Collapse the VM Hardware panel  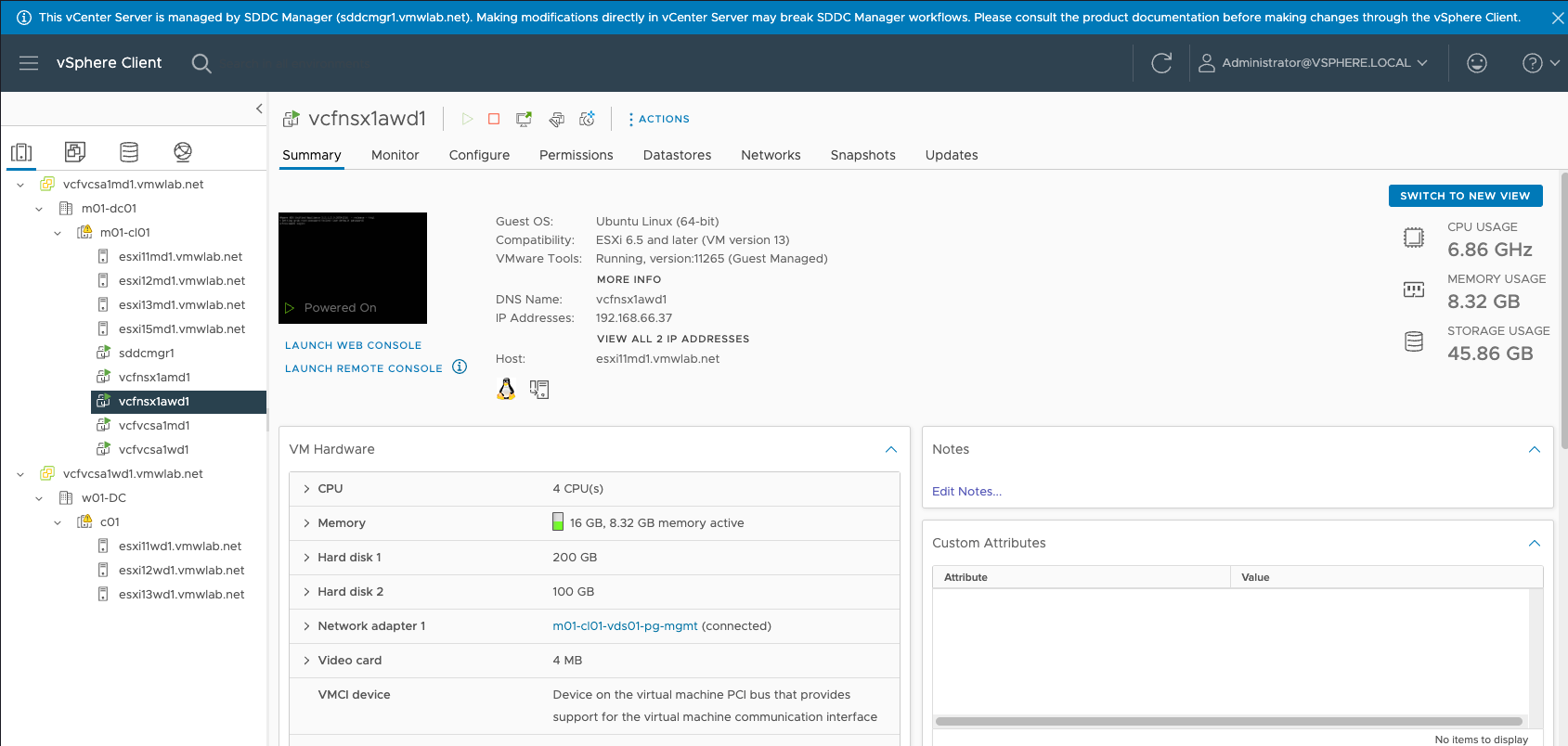click(891, 449)
